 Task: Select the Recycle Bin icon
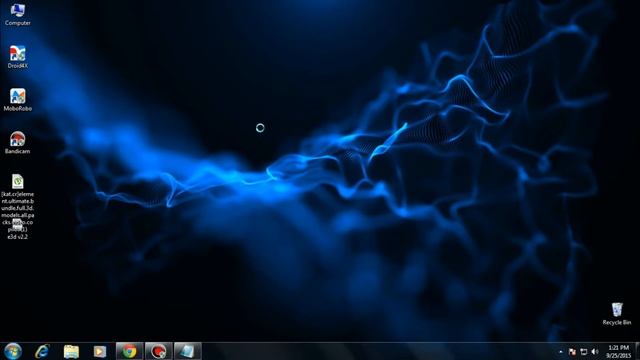[617, 313]
